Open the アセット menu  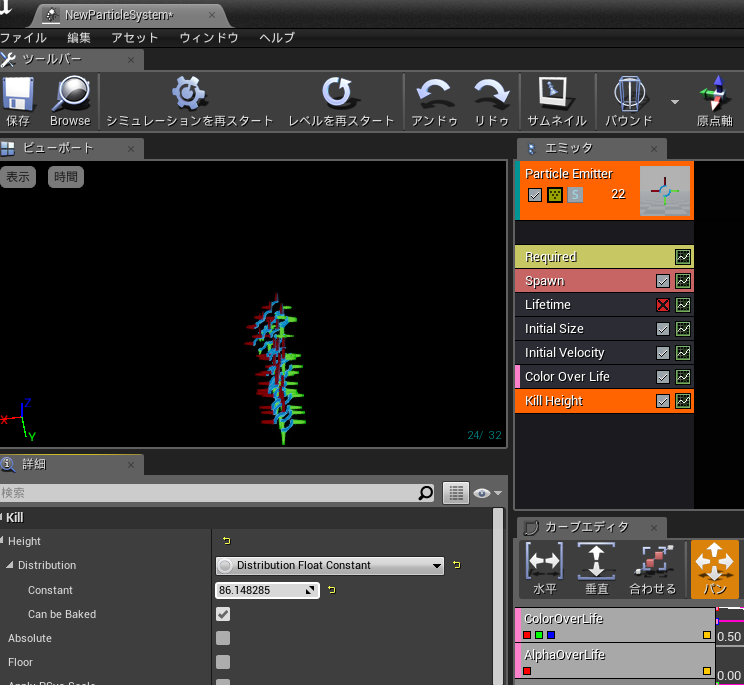click(x=134, y=37)
